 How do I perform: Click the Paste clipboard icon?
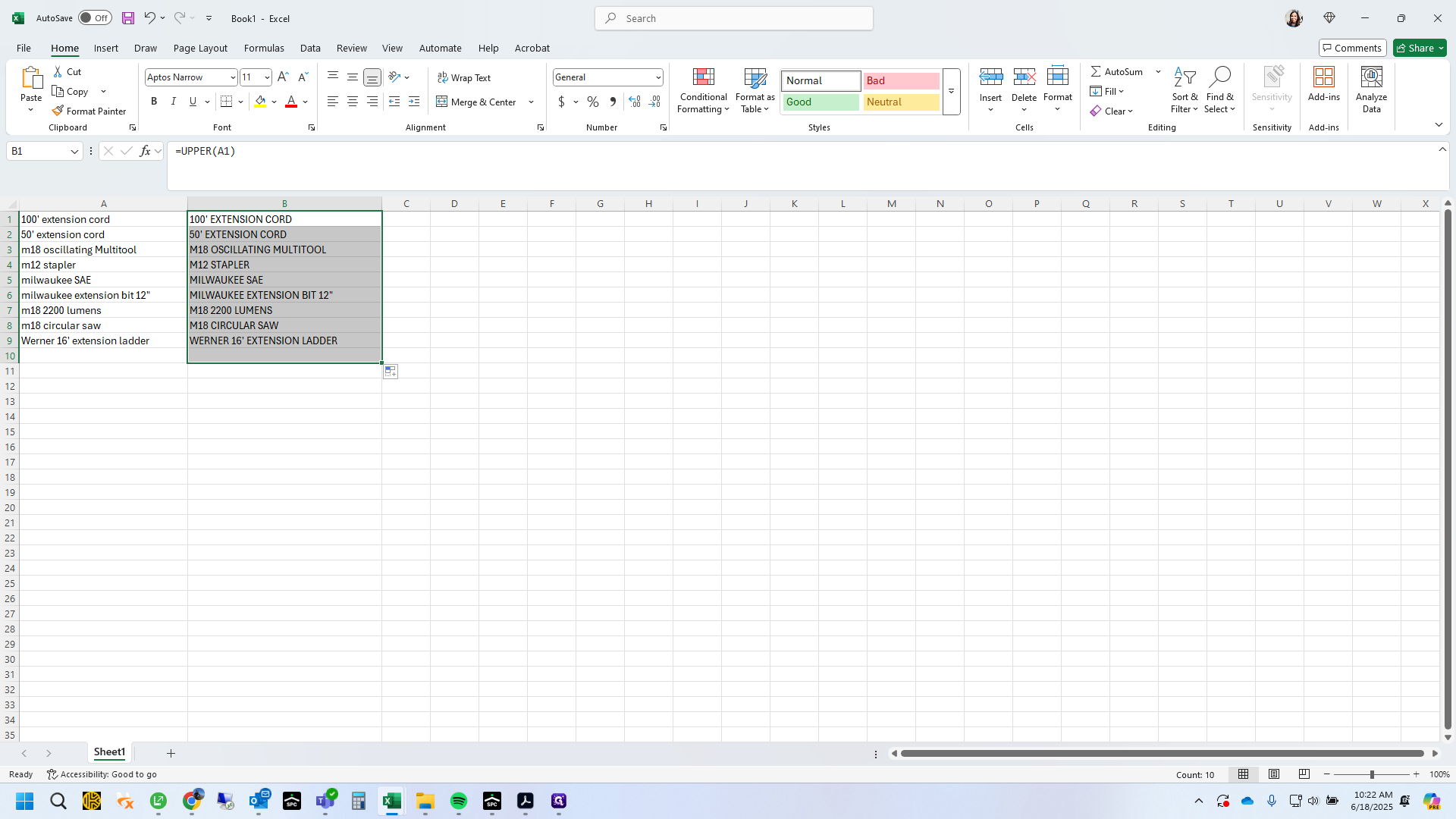31,77
